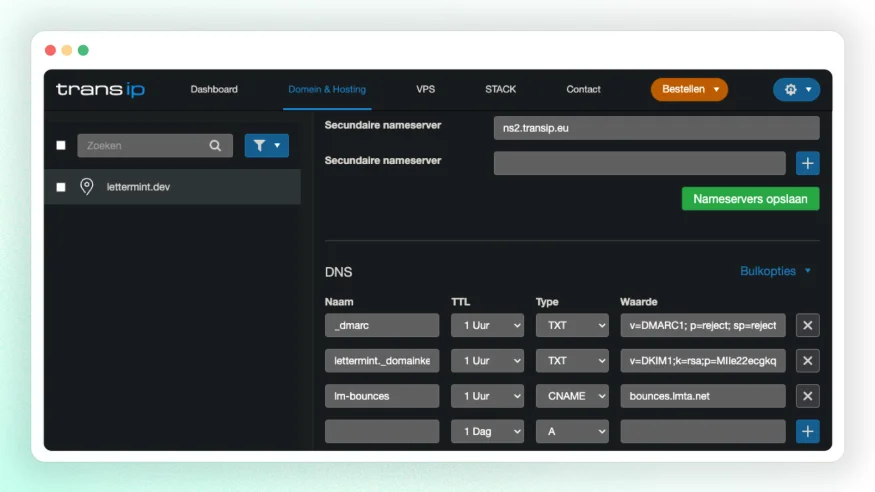
Task: Delete the _dmarc DNS record
Action: point(807,325)
